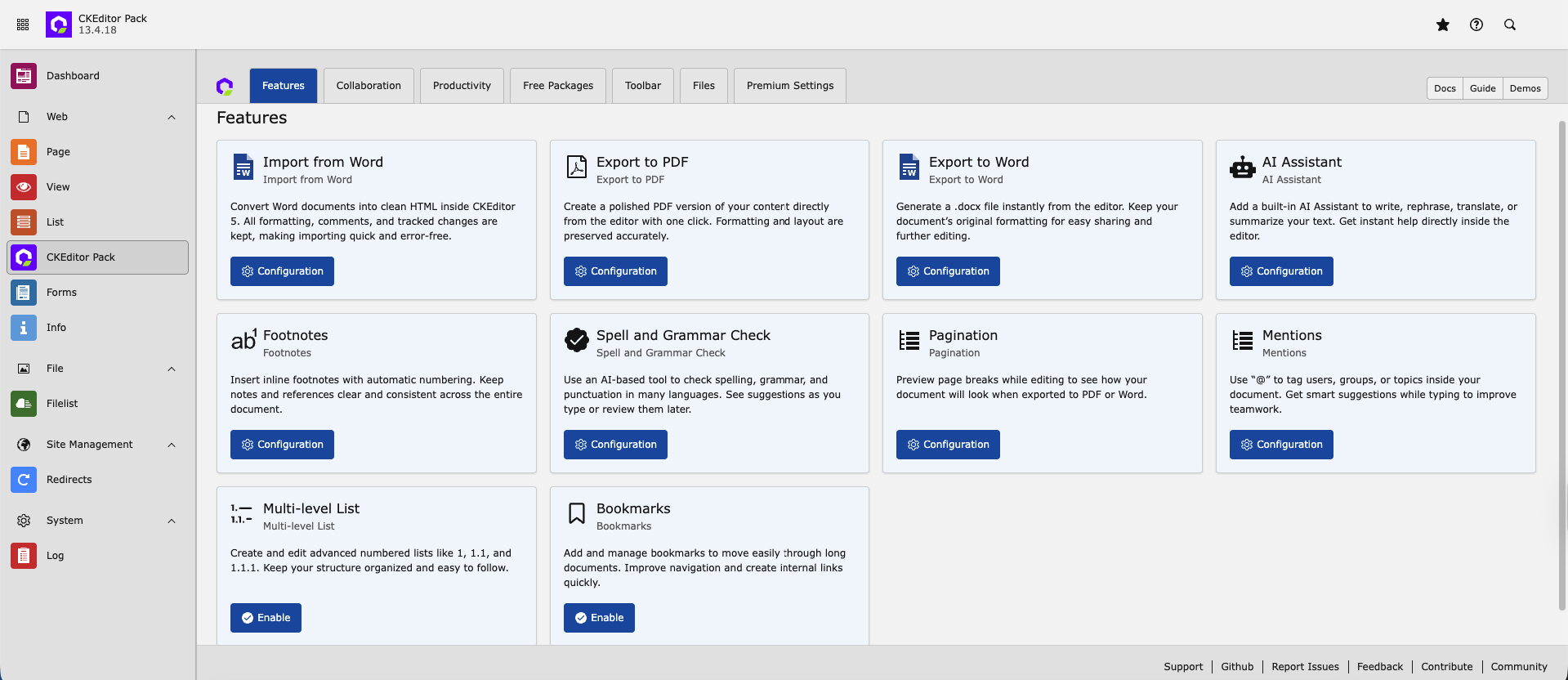Screen dimensions: 1568x680
Task: Open the Premium Settings tab
Action: pos(789,86)
